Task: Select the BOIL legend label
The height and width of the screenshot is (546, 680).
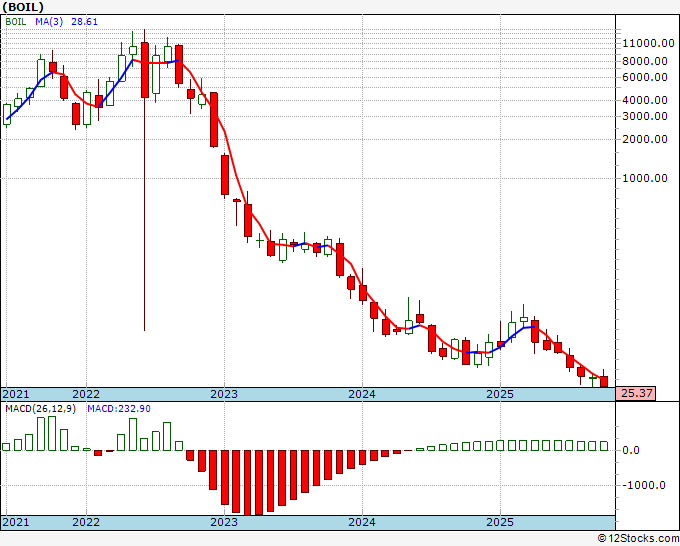Action: 16,22
